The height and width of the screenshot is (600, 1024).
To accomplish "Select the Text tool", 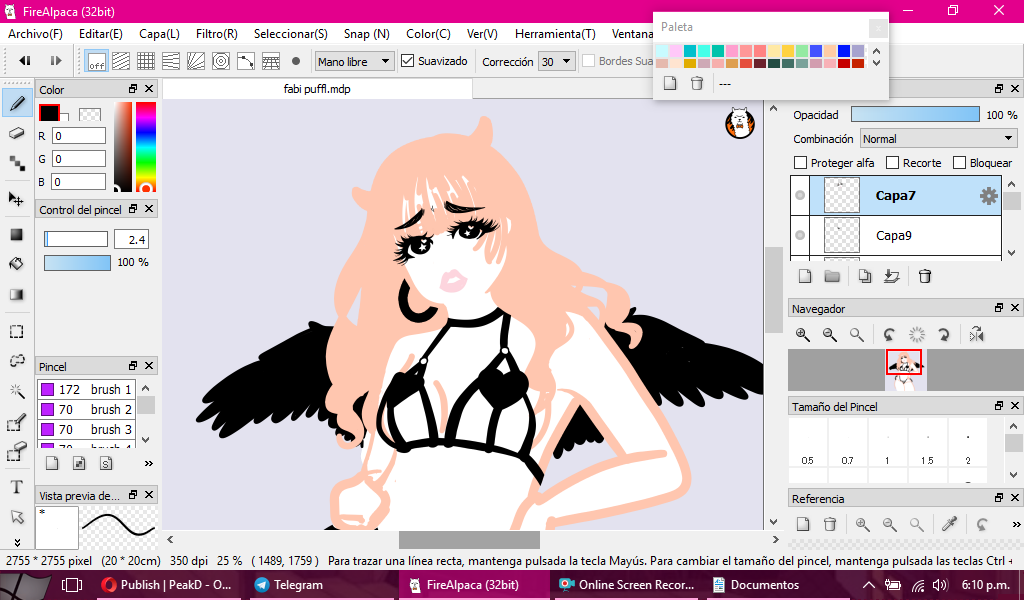I will pyautogui.click(x=17, y=486).
